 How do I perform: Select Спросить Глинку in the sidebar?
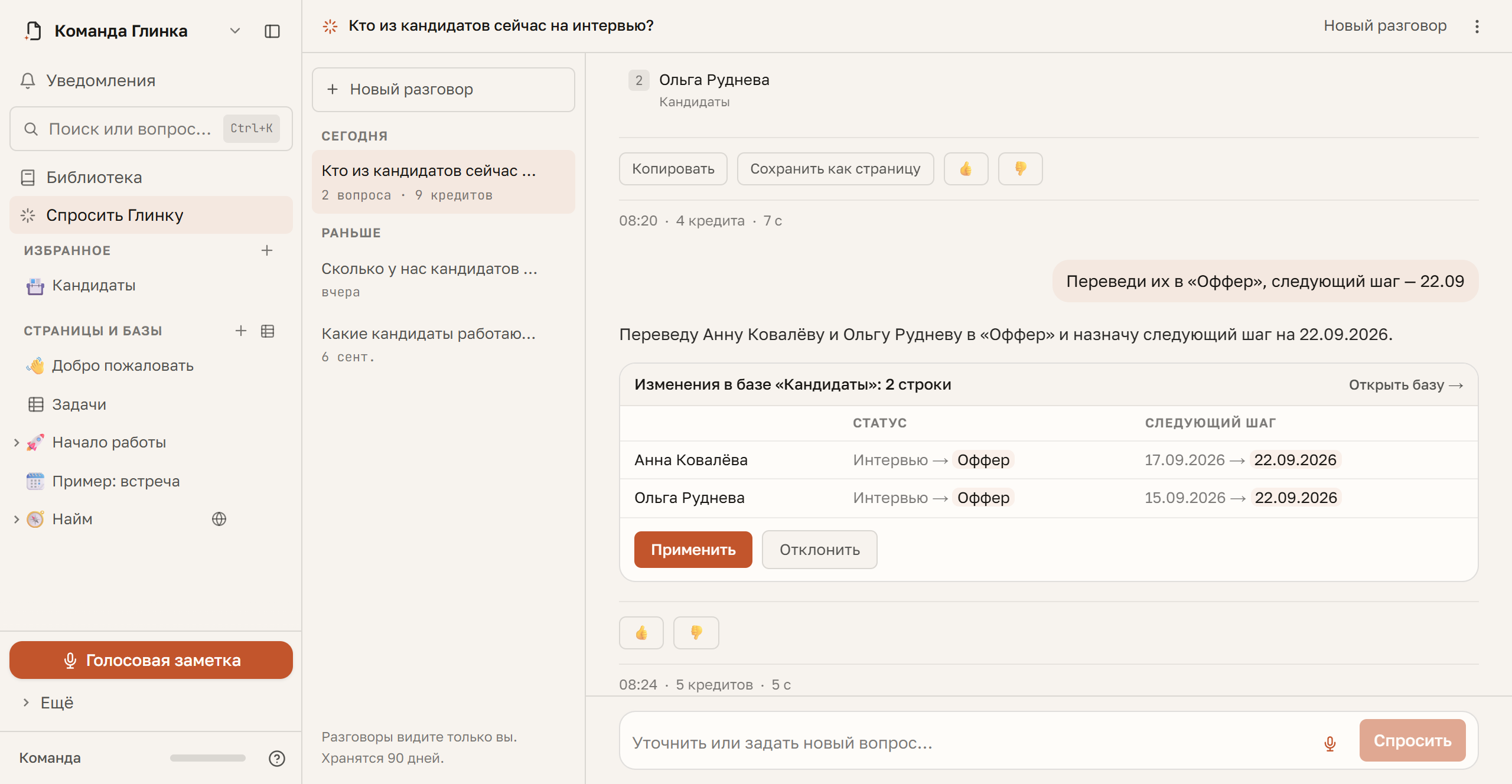tap(151, 215)
